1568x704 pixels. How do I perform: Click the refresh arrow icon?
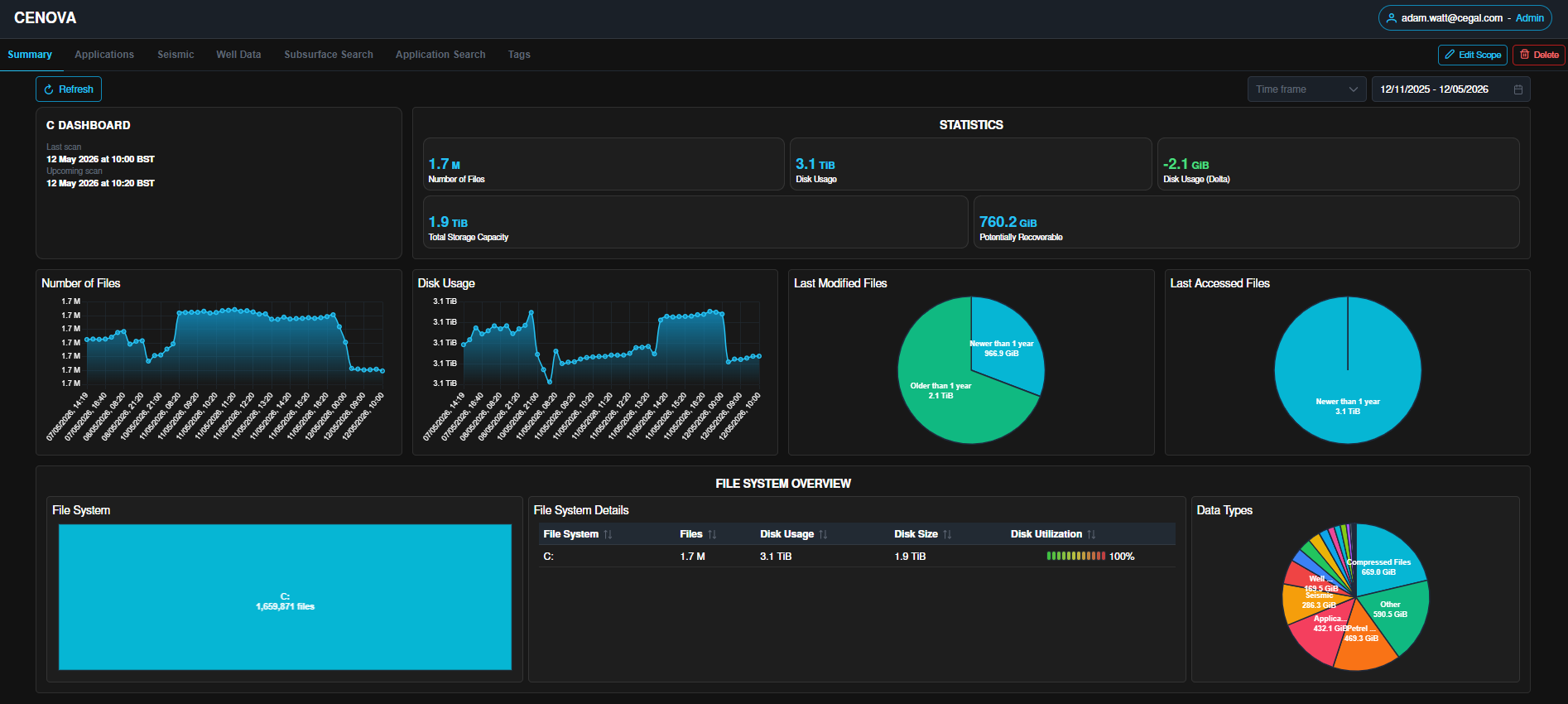tap(49, 89)
